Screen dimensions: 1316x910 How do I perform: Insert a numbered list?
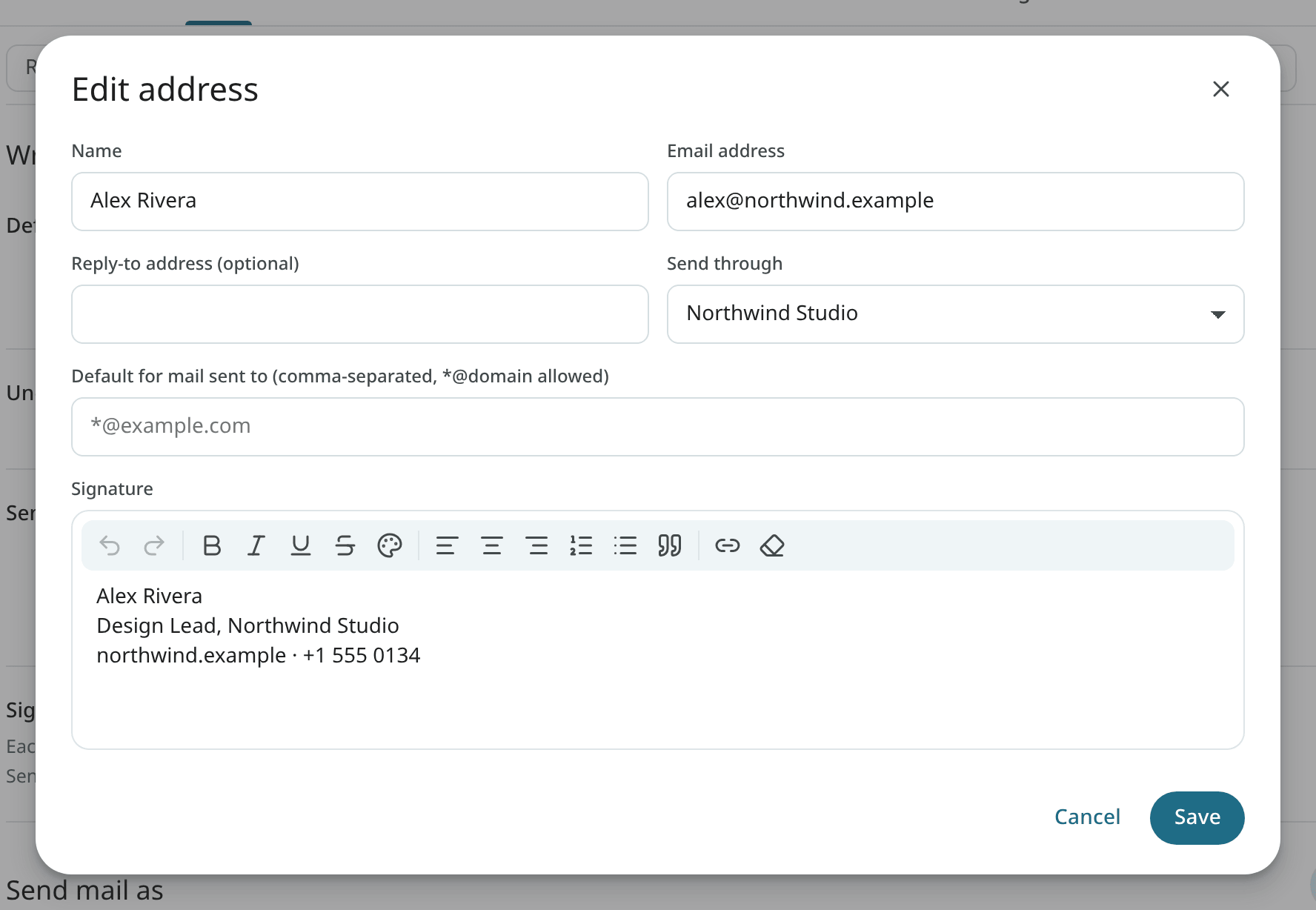tap(581, 545)
